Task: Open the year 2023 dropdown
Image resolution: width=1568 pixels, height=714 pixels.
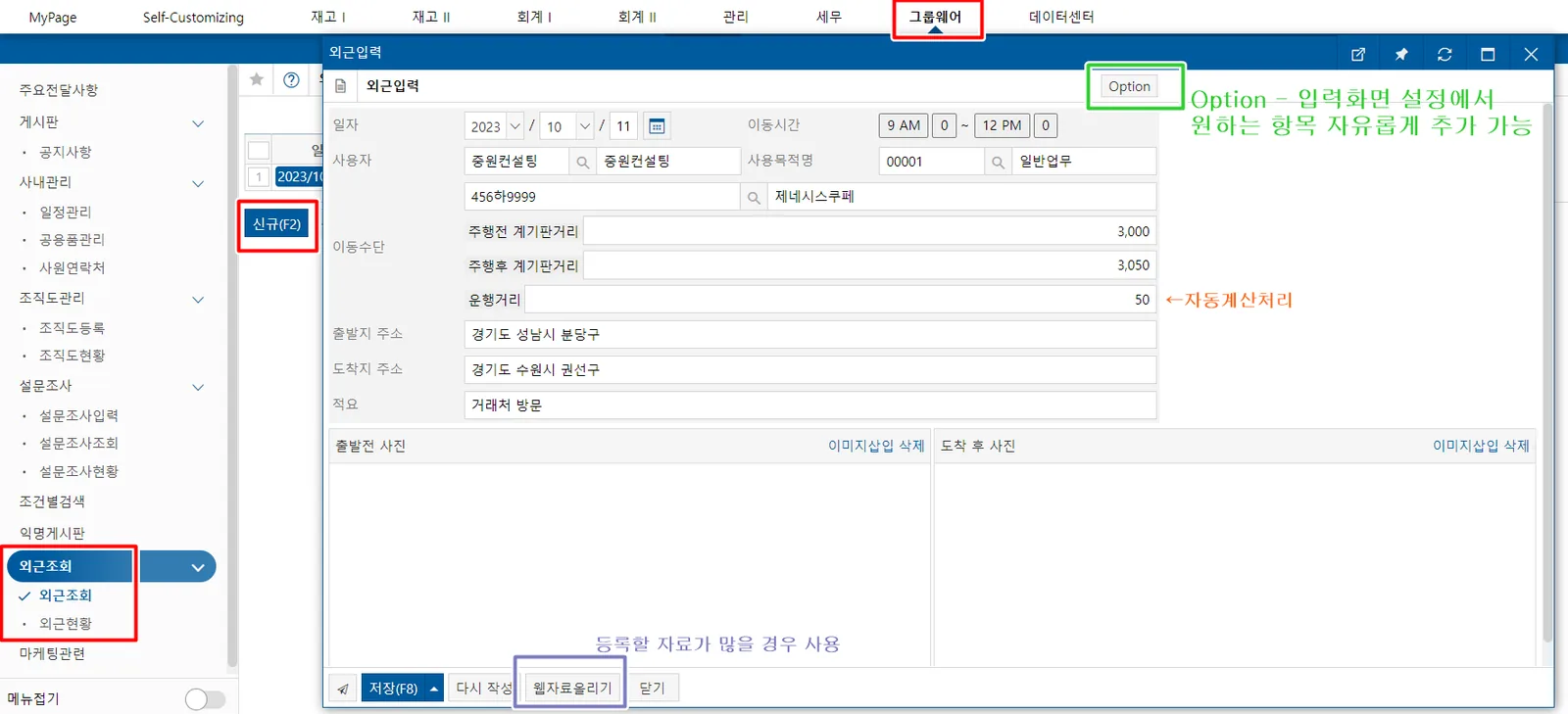Action: 515,126
